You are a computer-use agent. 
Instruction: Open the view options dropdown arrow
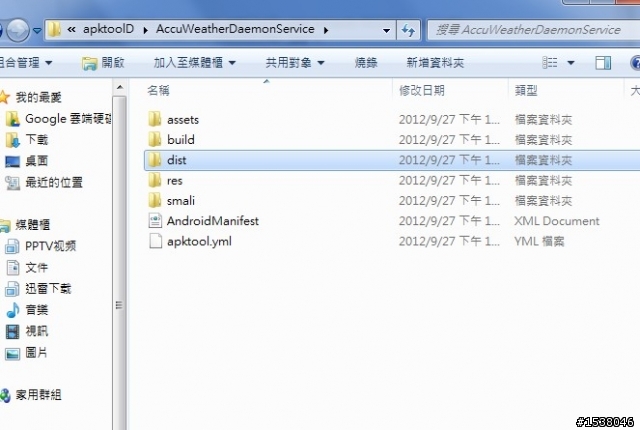pos(571,63)
